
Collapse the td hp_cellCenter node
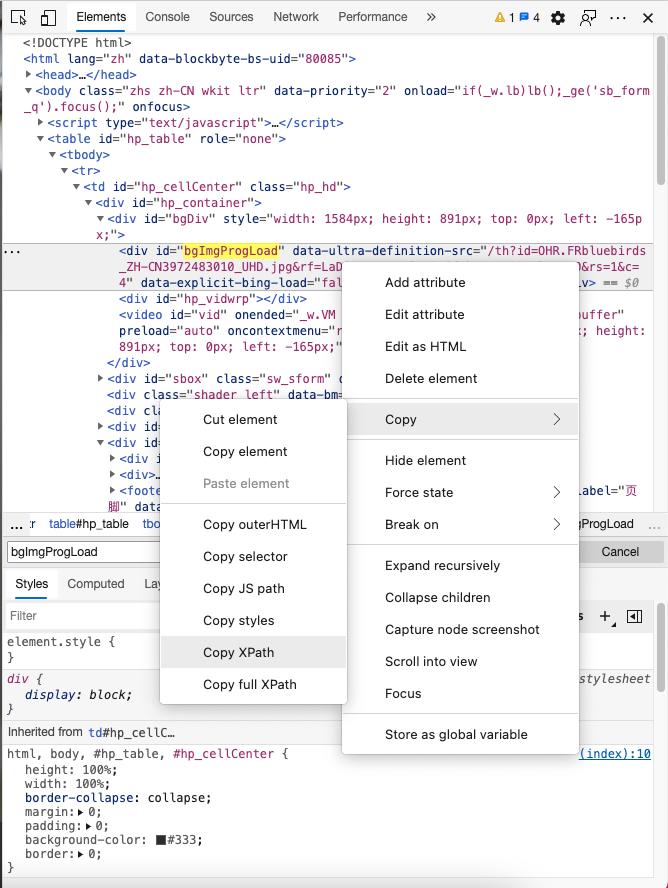point(76,187)
